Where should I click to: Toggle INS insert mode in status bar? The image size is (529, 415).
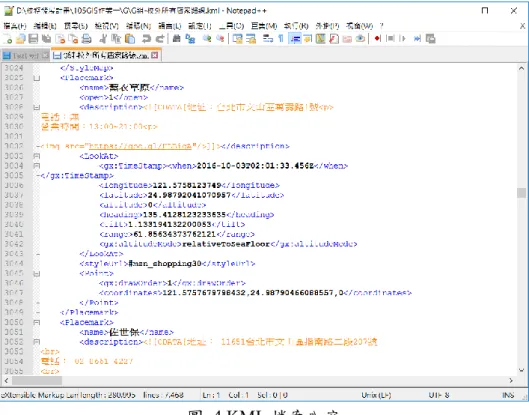point(508,395)
